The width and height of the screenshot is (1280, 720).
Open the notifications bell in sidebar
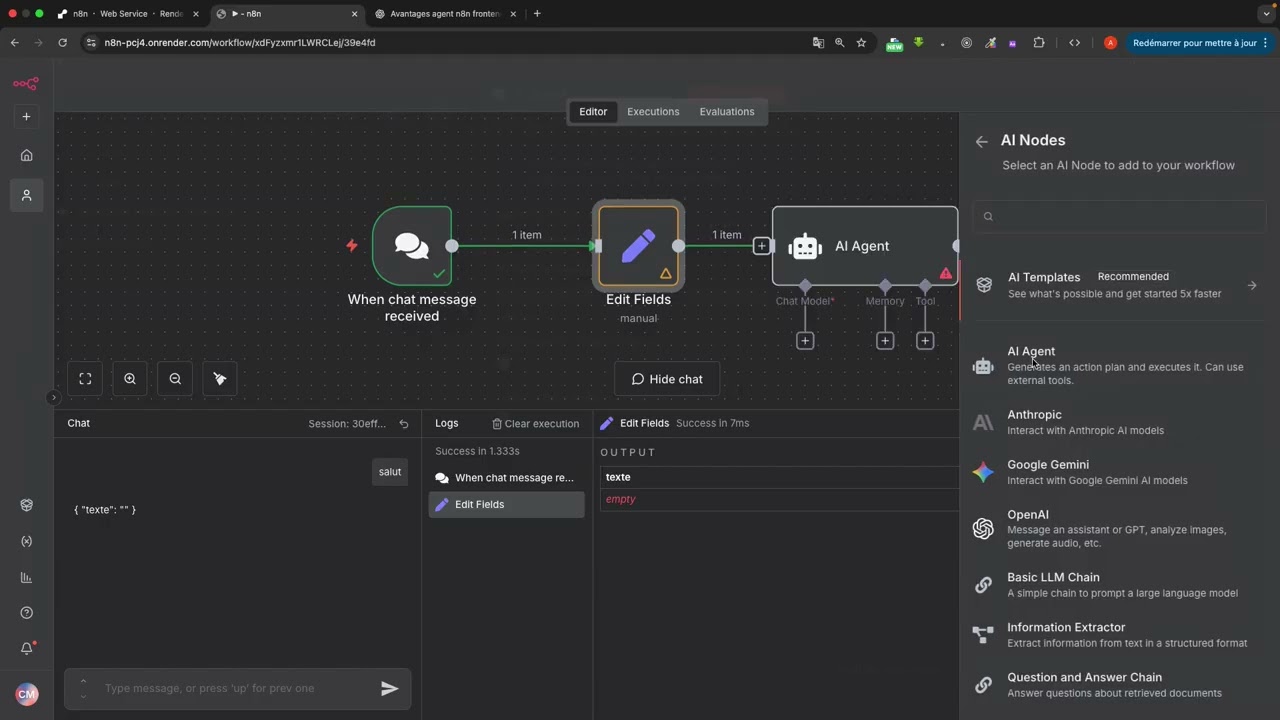(27, 648)
